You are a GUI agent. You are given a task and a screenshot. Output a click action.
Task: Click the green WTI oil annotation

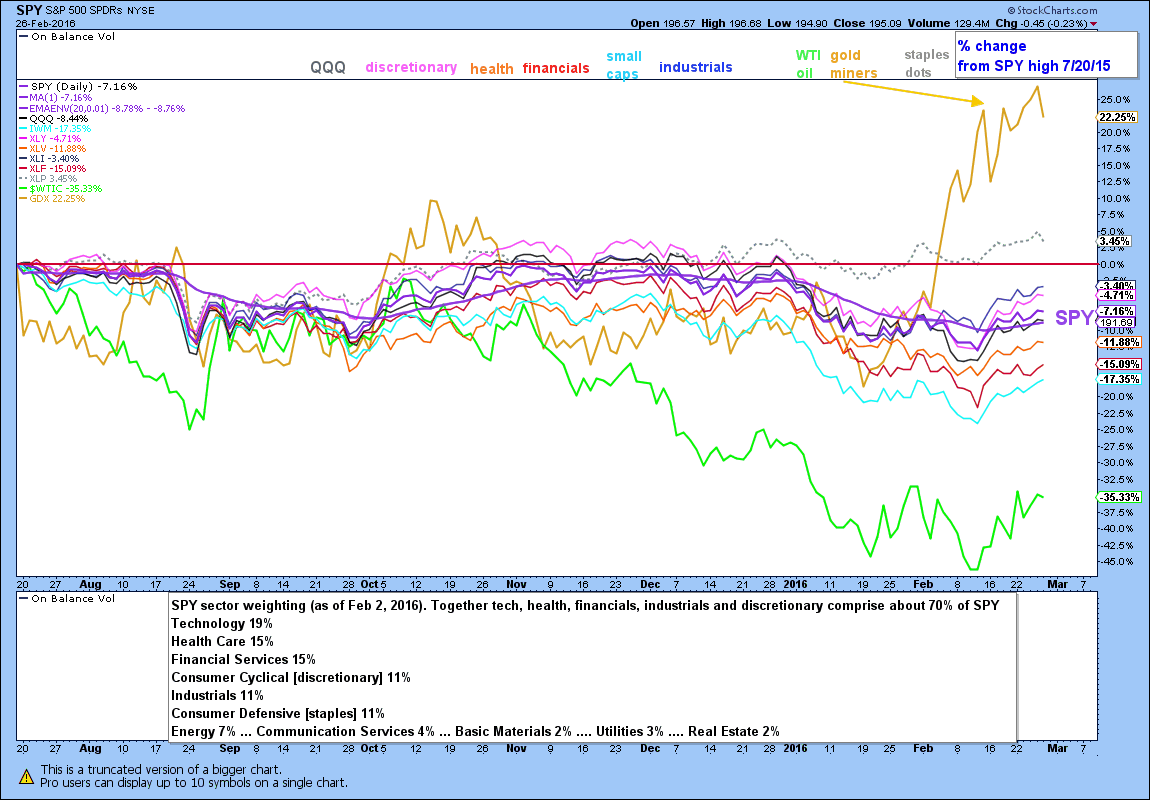807,64
